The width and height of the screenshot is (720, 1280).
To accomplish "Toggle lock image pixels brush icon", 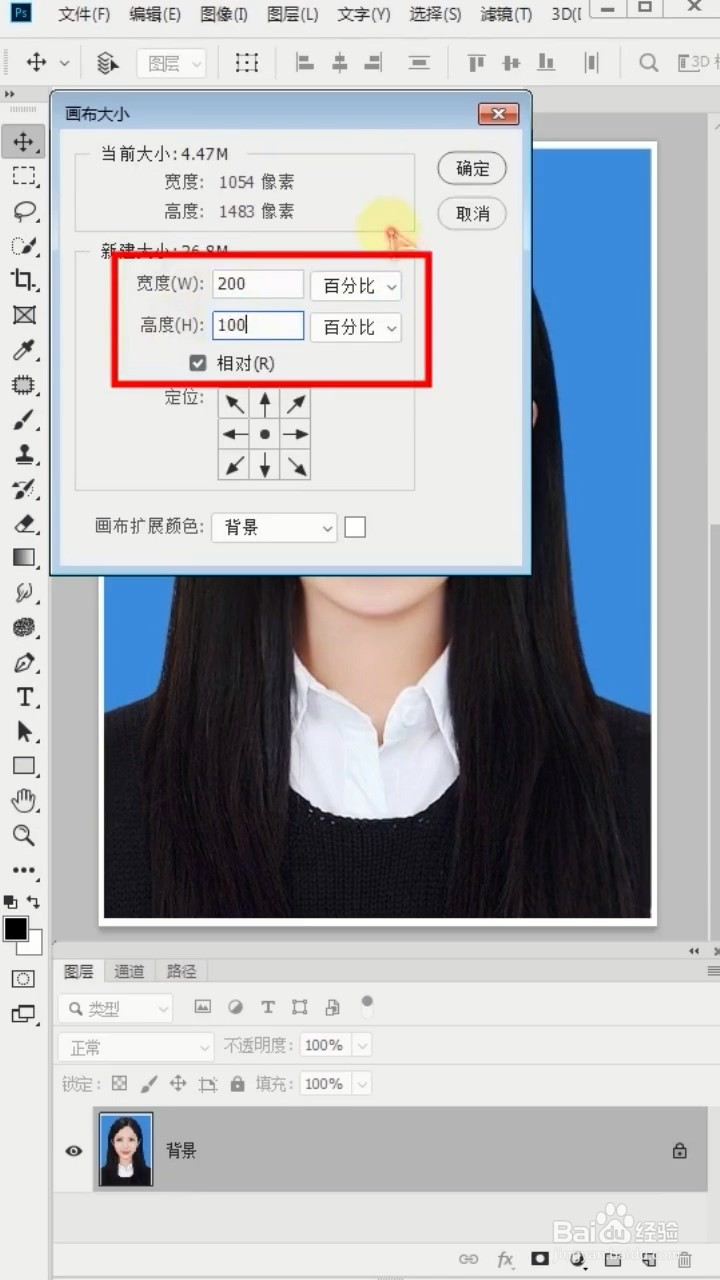I will click(x=149, y=1083).
